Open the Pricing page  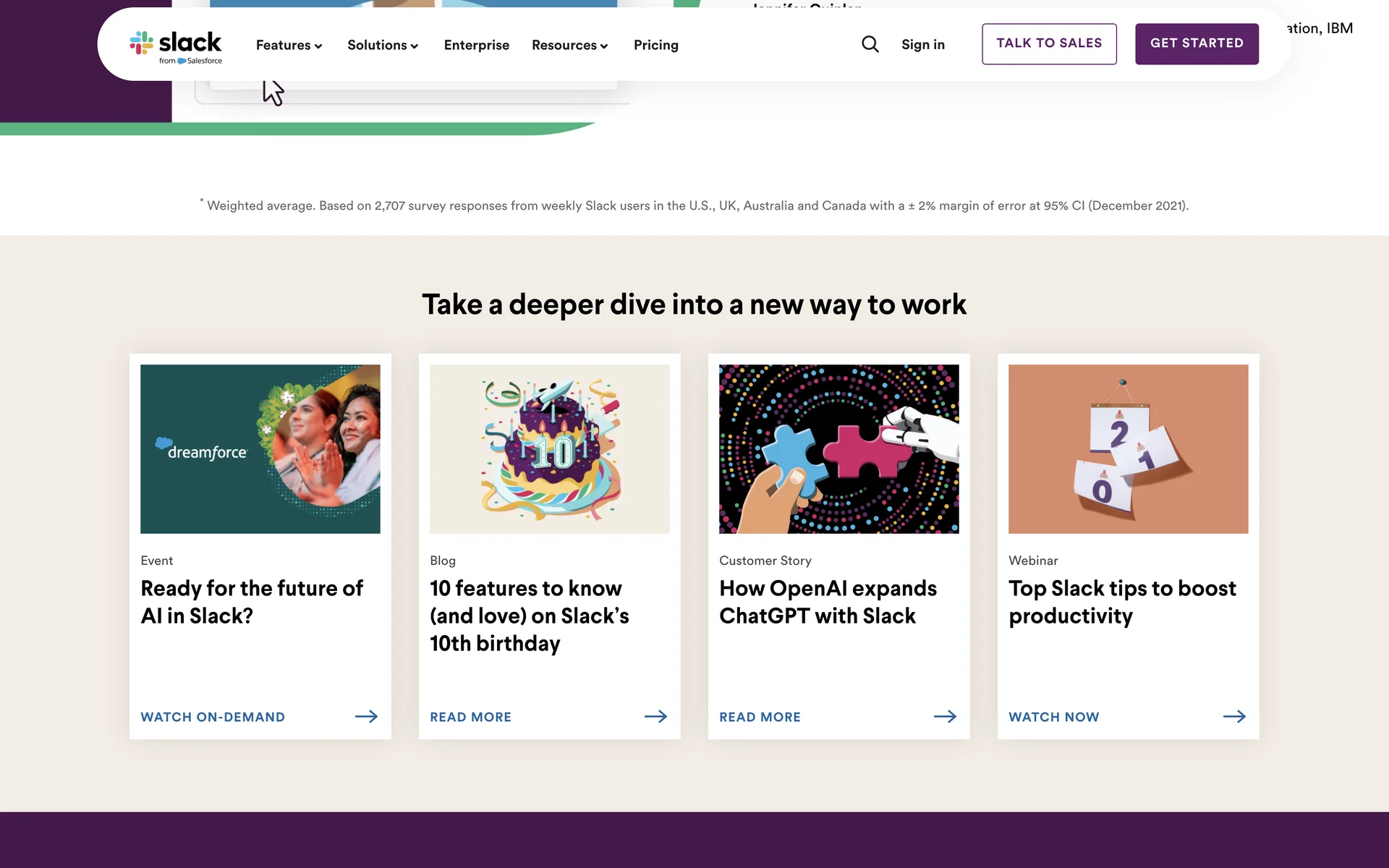coord(655,45)
